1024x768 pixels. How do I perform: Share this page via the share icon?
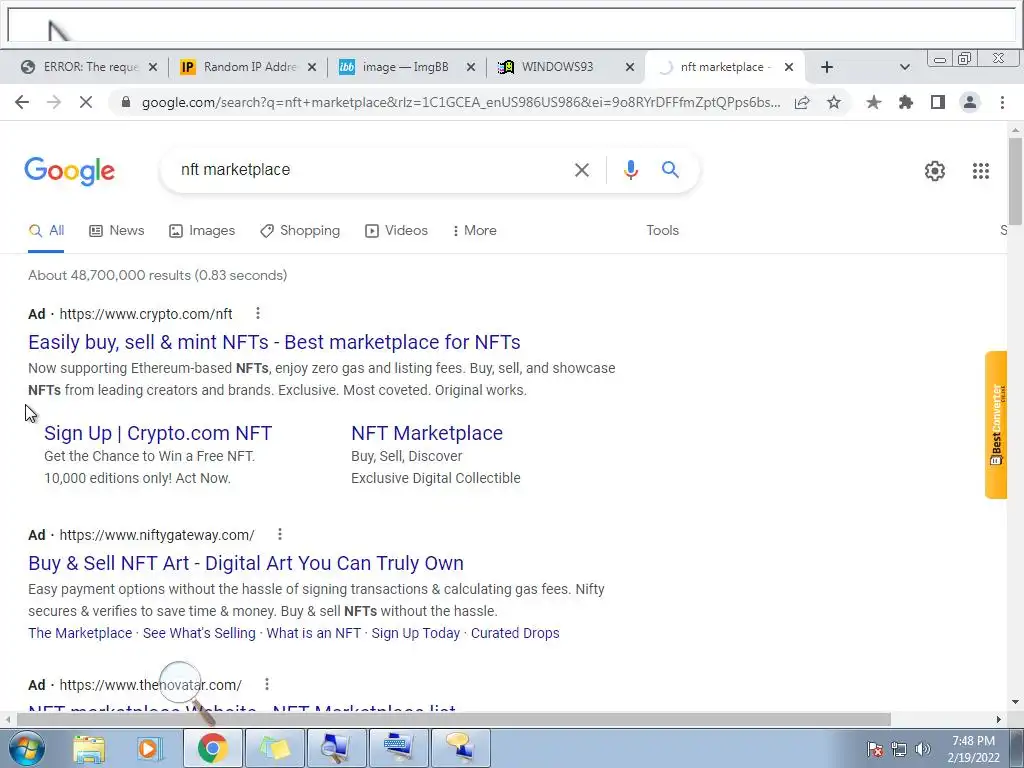pyautogui.click(x=802, y=102)
